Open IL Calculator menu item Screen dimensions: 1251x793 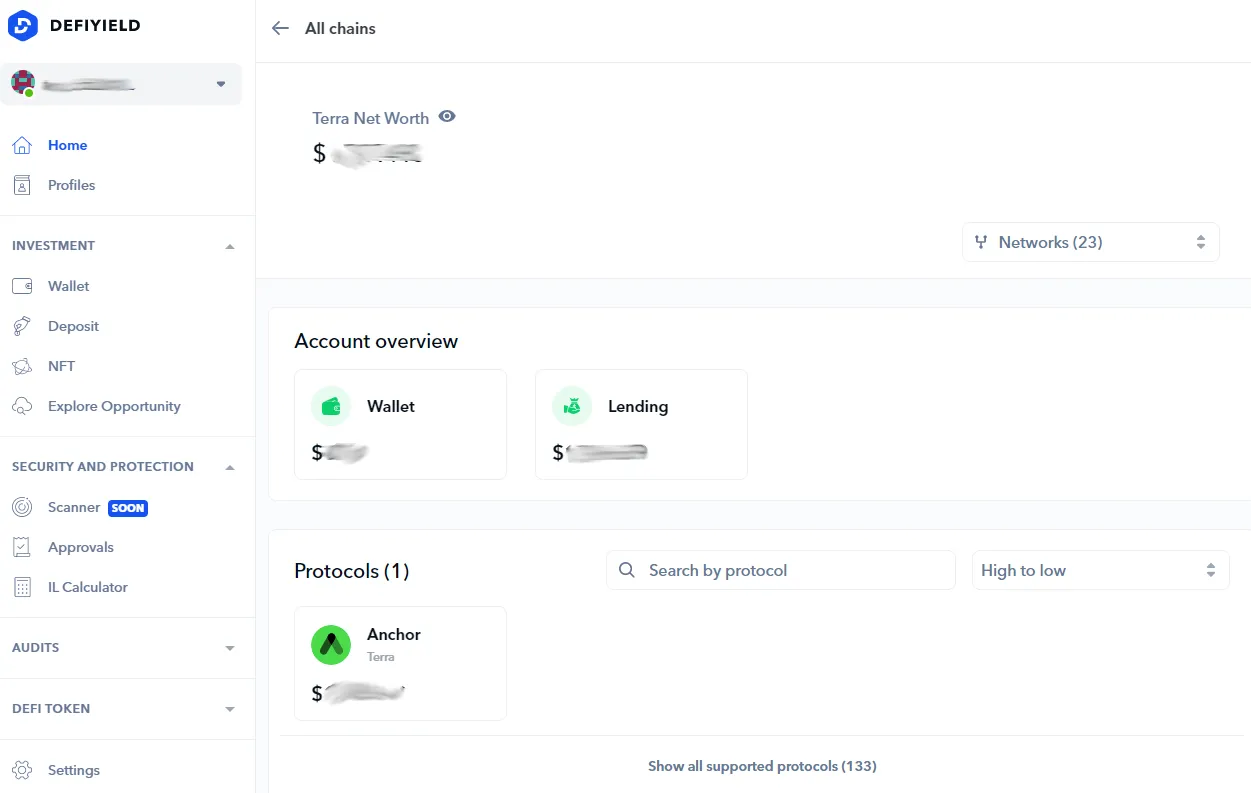click(x=88, y=587)
